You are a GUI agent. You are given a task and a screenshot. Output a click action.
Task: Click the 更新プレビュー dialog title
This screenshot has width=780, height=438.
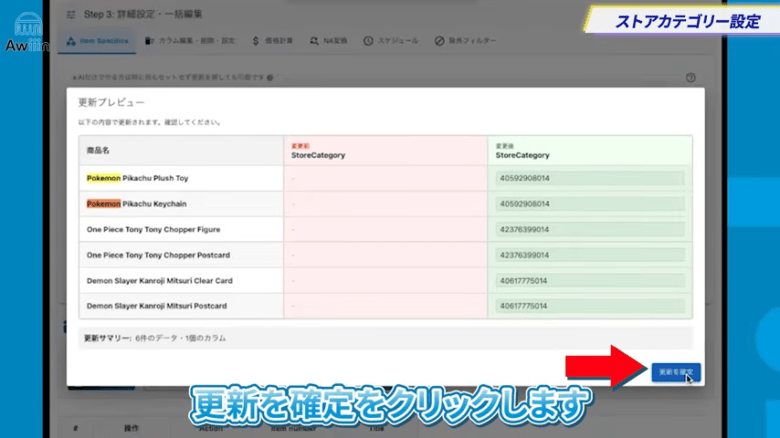click(x=111, y=102)
